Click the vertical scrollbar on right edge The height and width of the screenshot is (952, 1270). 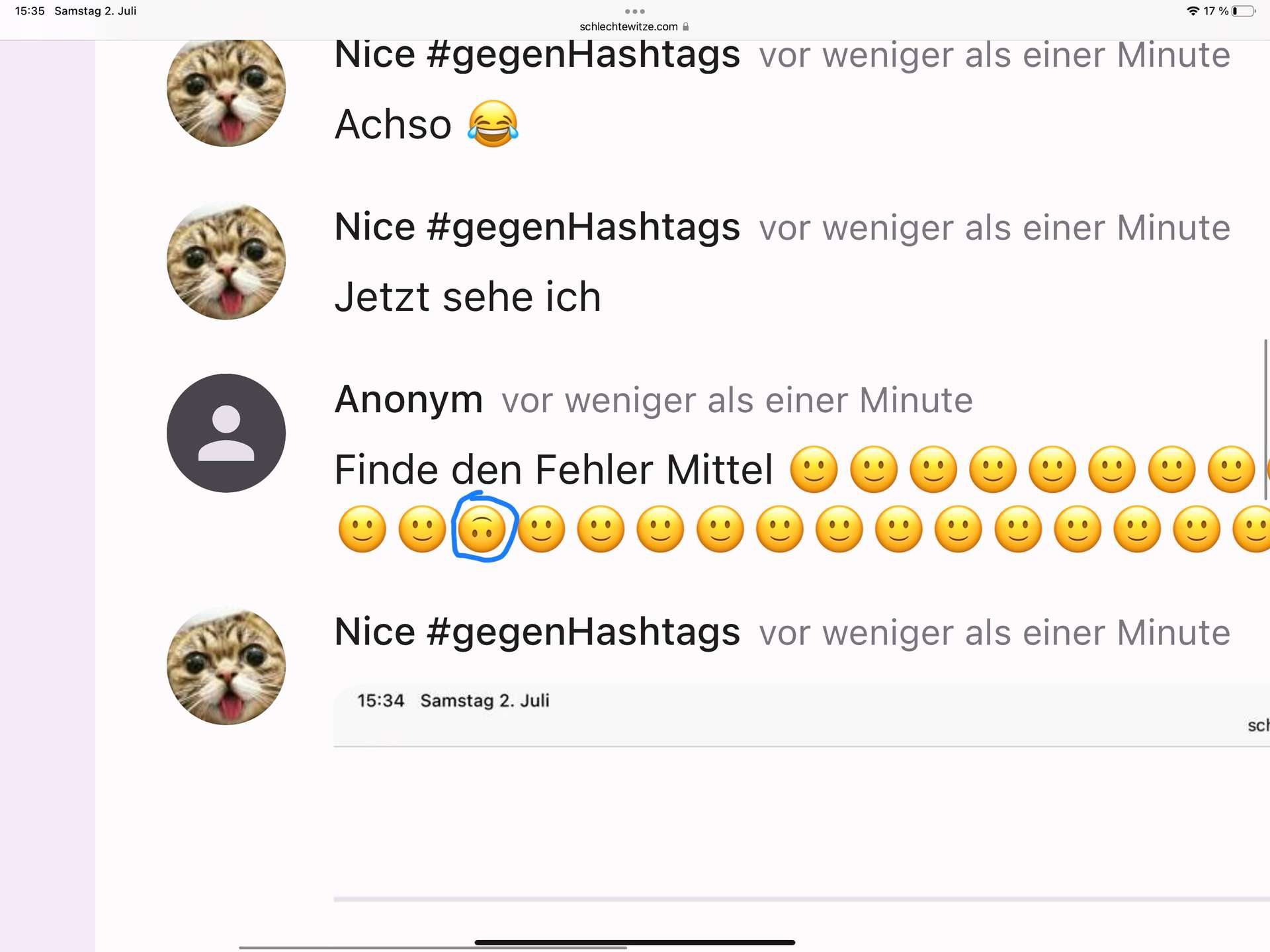[x=1265, y=420]
